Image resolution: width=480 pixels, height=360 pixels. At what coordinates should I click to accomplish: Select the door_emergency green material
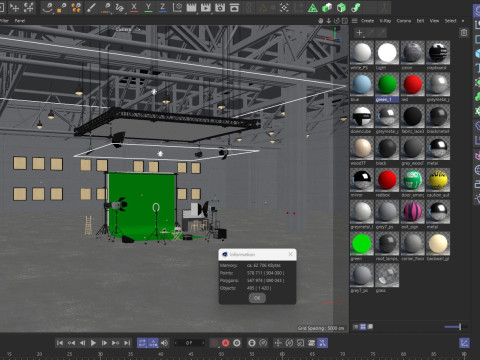pos(413,180)
